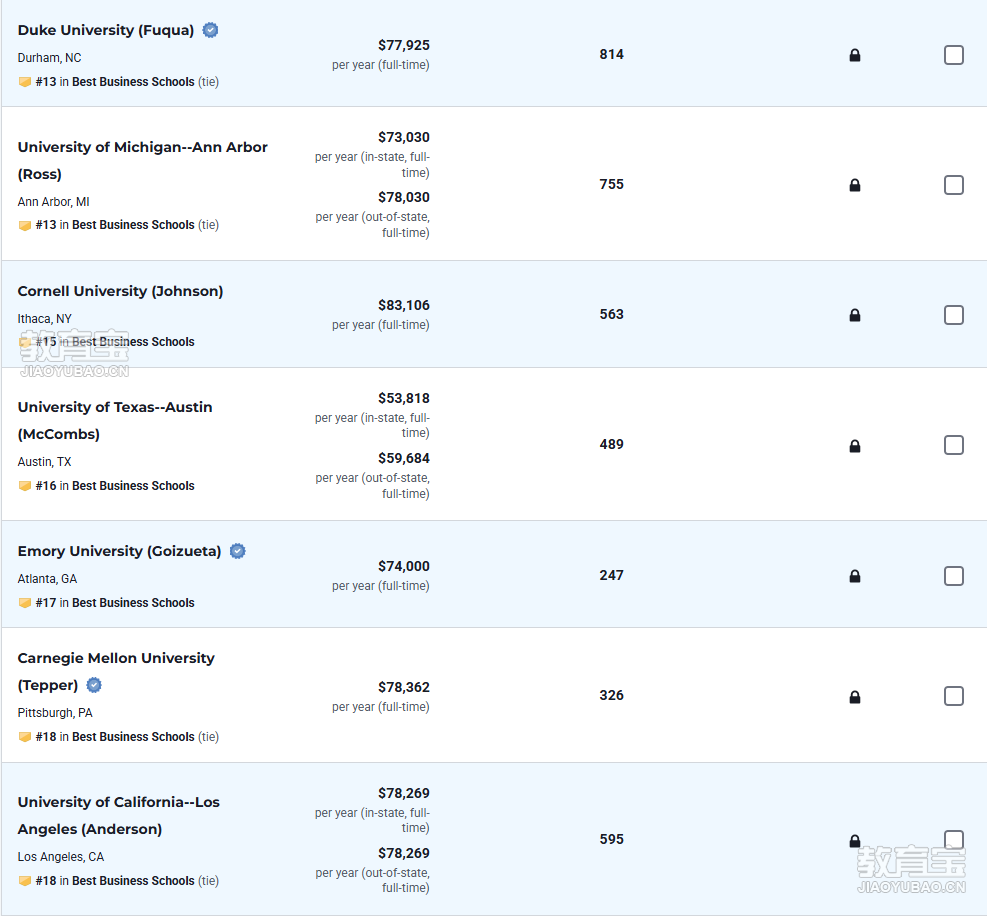Tick the Cornell Johnson compare checkbox
The width and height of the screenshot is (987, 916).
pyautogui.click(x=953, y=315)
